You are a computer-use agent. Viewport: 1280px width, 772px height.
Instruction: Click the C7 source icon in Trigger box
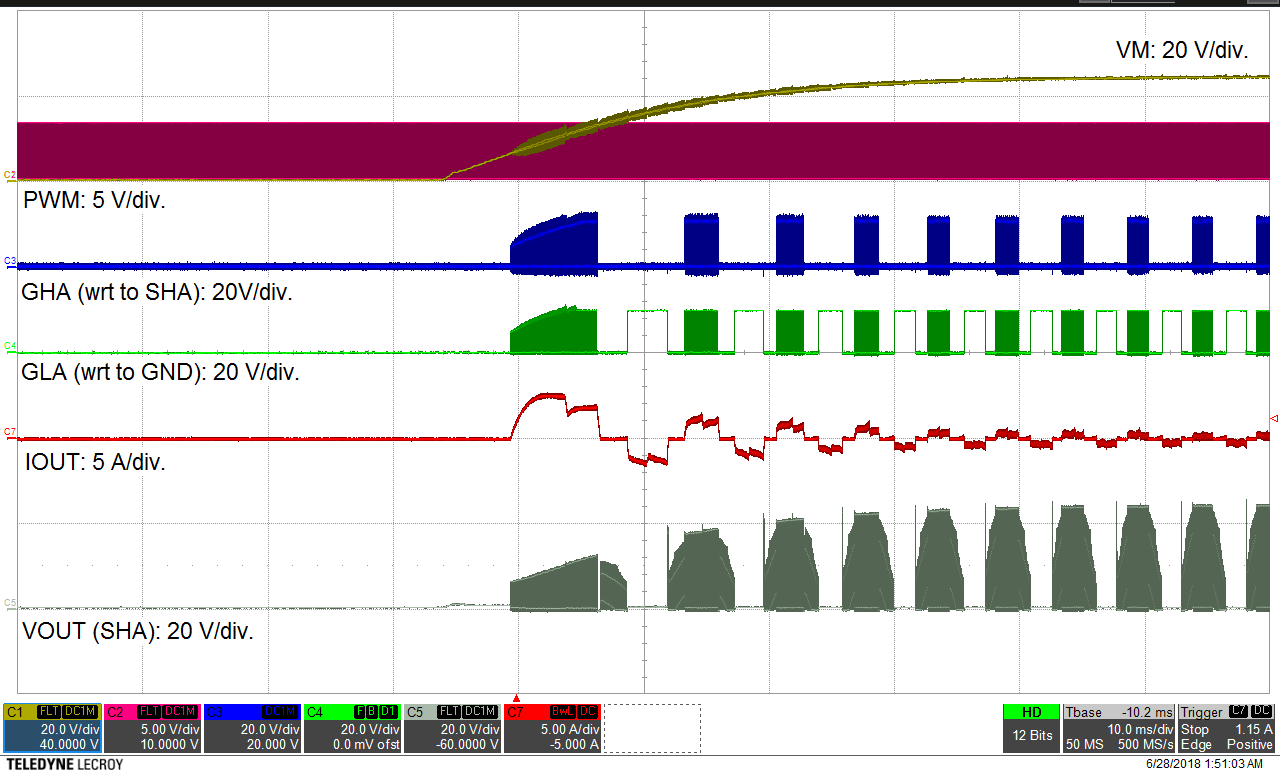(x=1238, y=712)
